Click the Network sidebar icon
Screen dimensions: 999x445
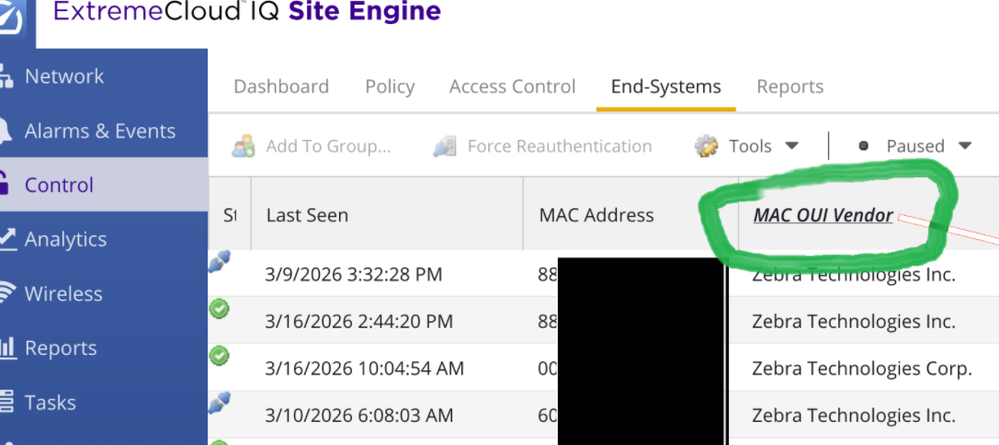[6, 76]
